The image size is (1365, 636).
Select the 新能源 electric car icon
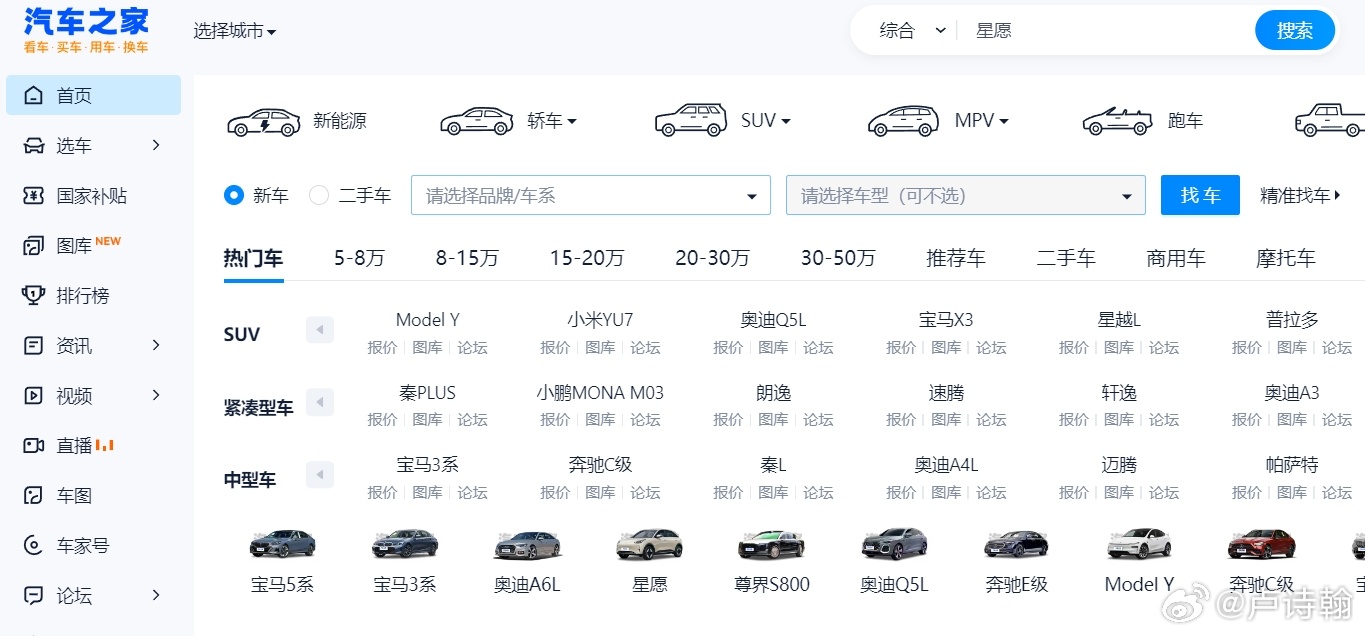coord(263,122)
